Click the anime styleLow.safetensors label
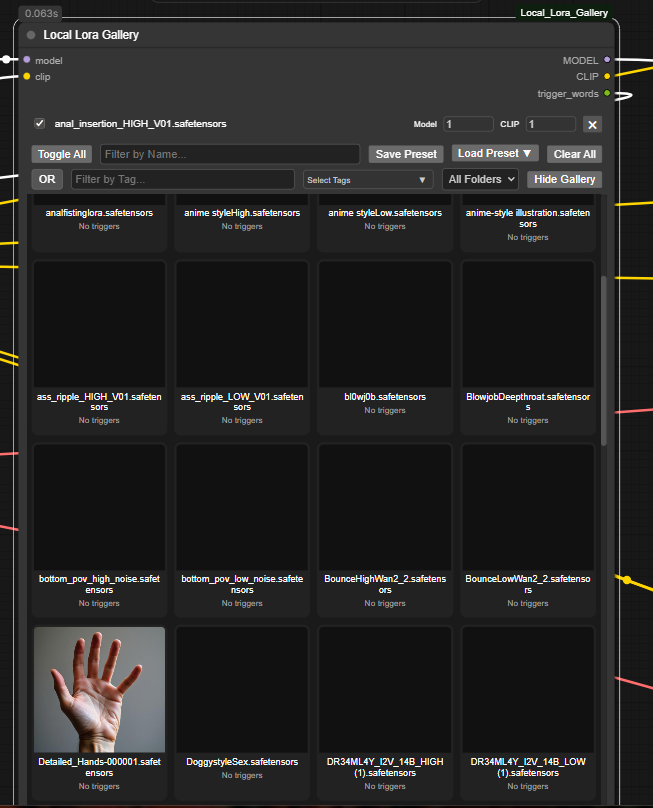 [385, 213]
